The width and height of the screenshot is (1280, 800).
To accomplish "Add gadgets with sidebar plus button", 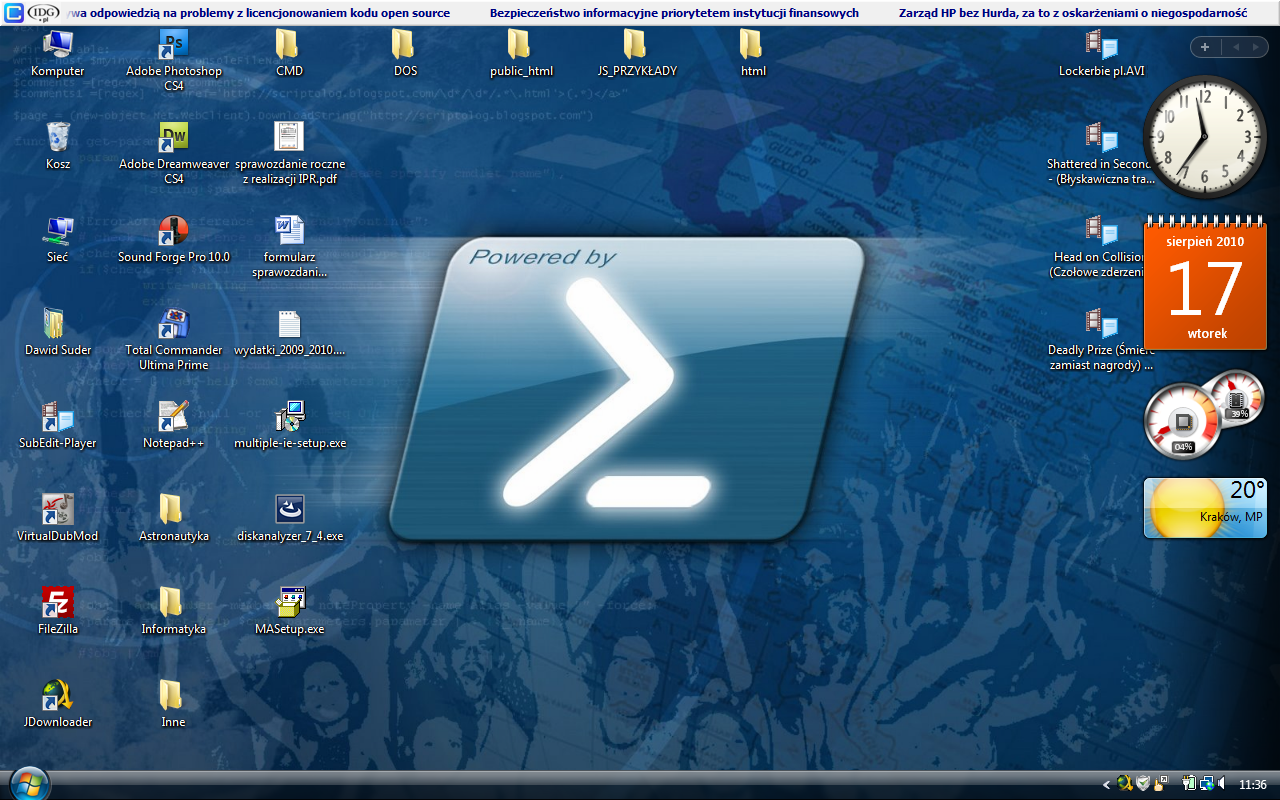I will click(1205, 47).
